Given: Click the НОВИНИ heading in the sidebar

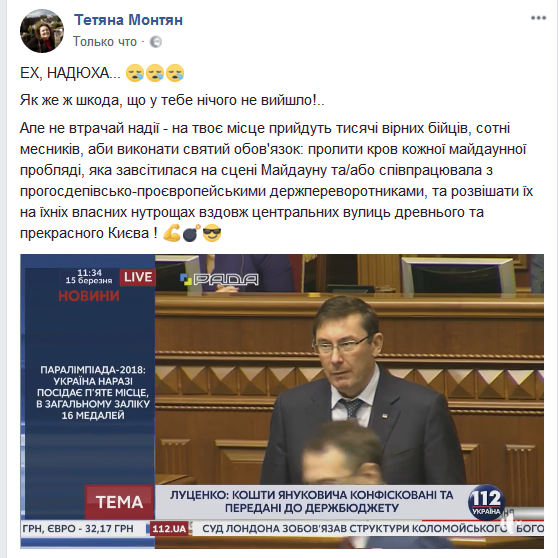Looking at the screenshot, I should 89,296.
